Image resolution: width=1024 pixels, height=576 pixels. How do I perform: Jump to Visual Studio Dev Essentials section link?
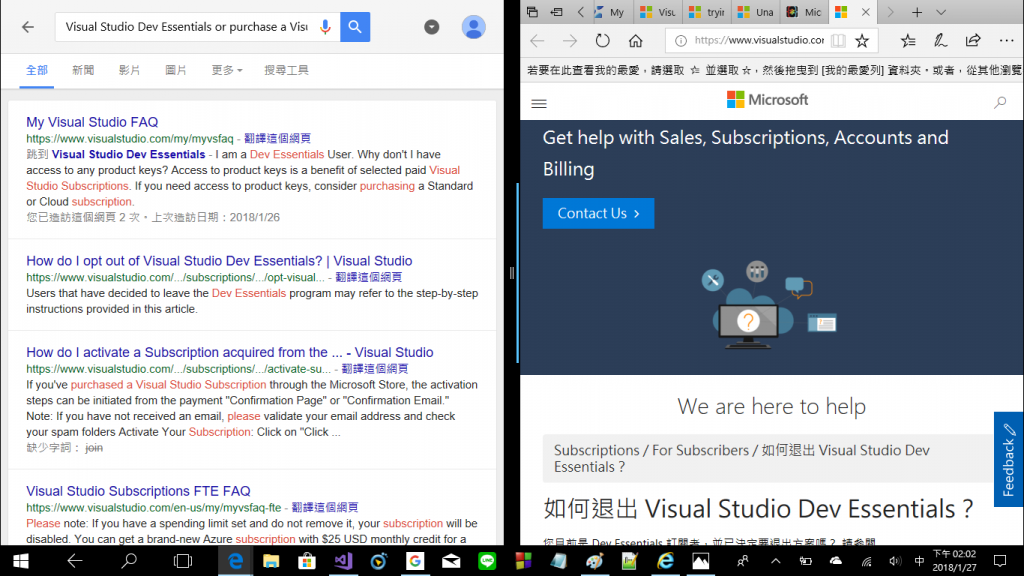click(128, 154)
